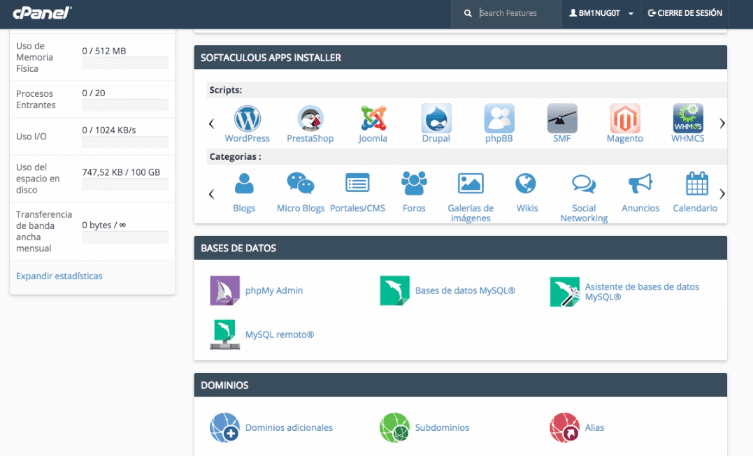Image resolution: width=753 pixels, height=456 pixels.
Task: Click Cierre de sesión to log out
Action: tap(685, 13)
